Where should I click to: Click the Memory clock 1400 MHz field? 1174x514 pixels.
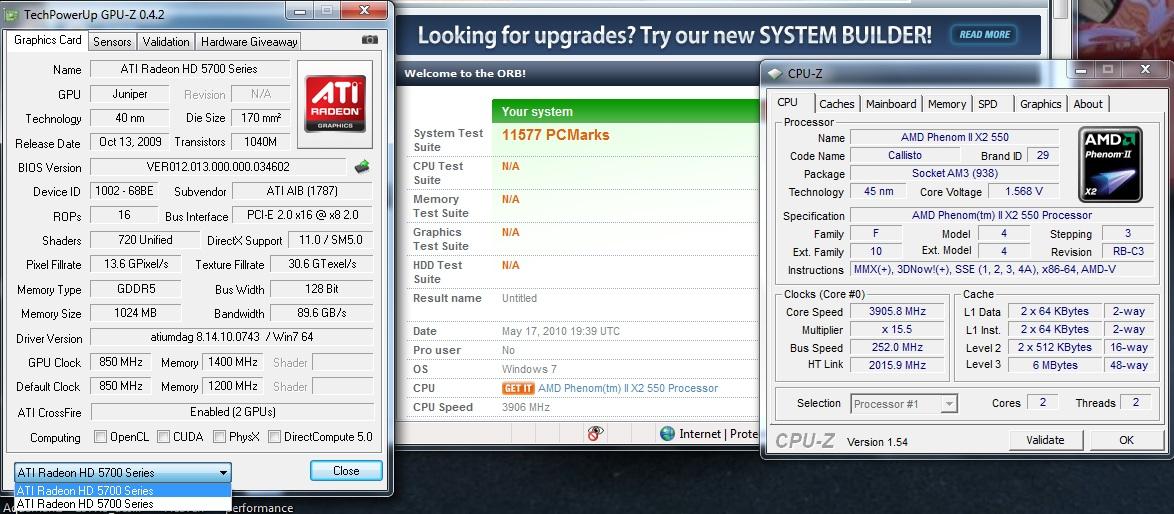click(x=232, y=362)
